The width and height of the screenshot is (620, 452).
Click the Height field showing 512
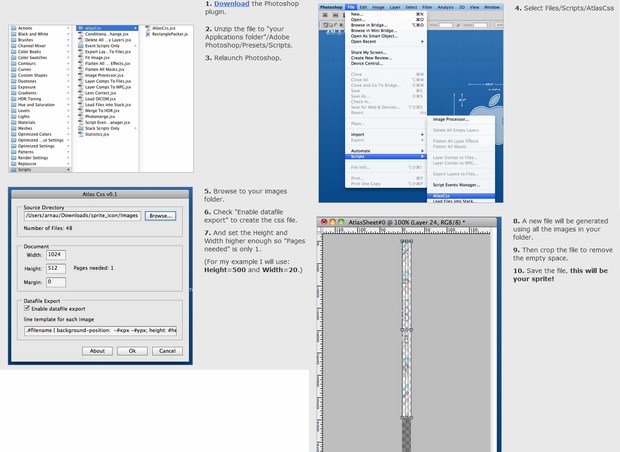(56, 269)
